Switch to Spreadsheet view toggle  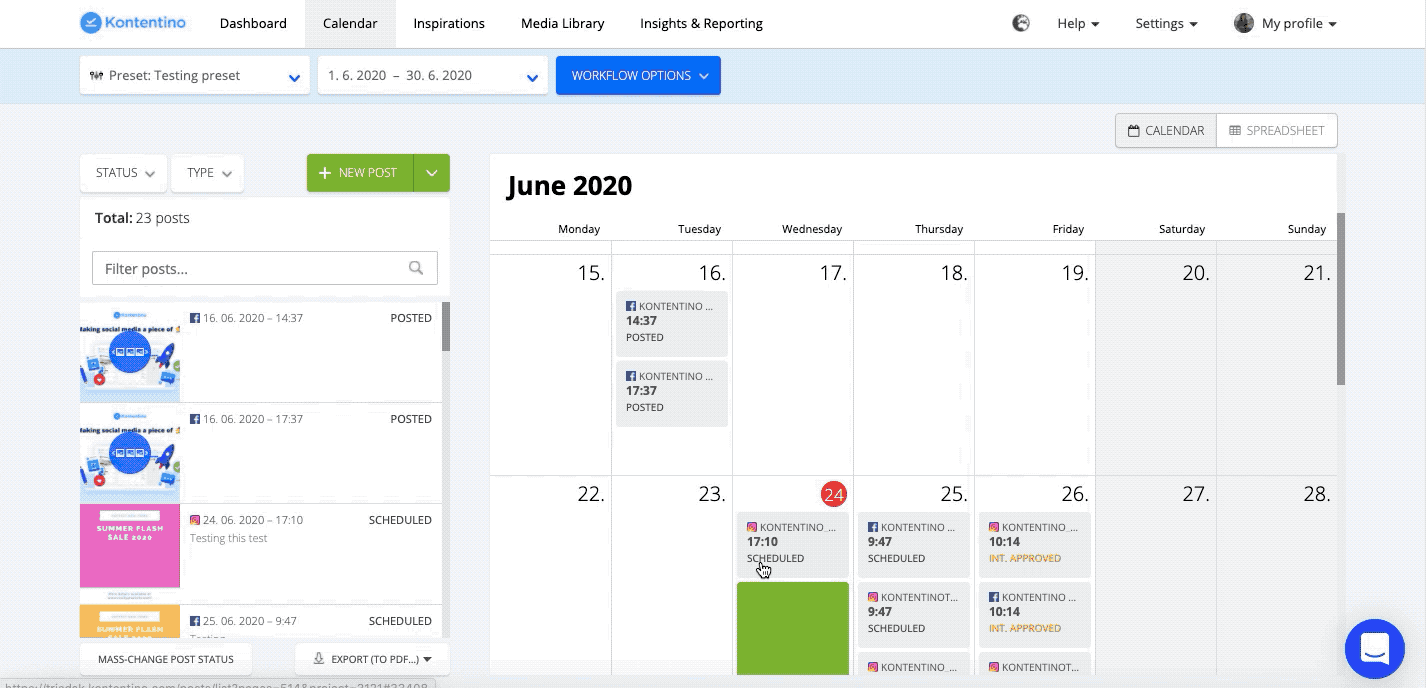tap(1277, 131)
